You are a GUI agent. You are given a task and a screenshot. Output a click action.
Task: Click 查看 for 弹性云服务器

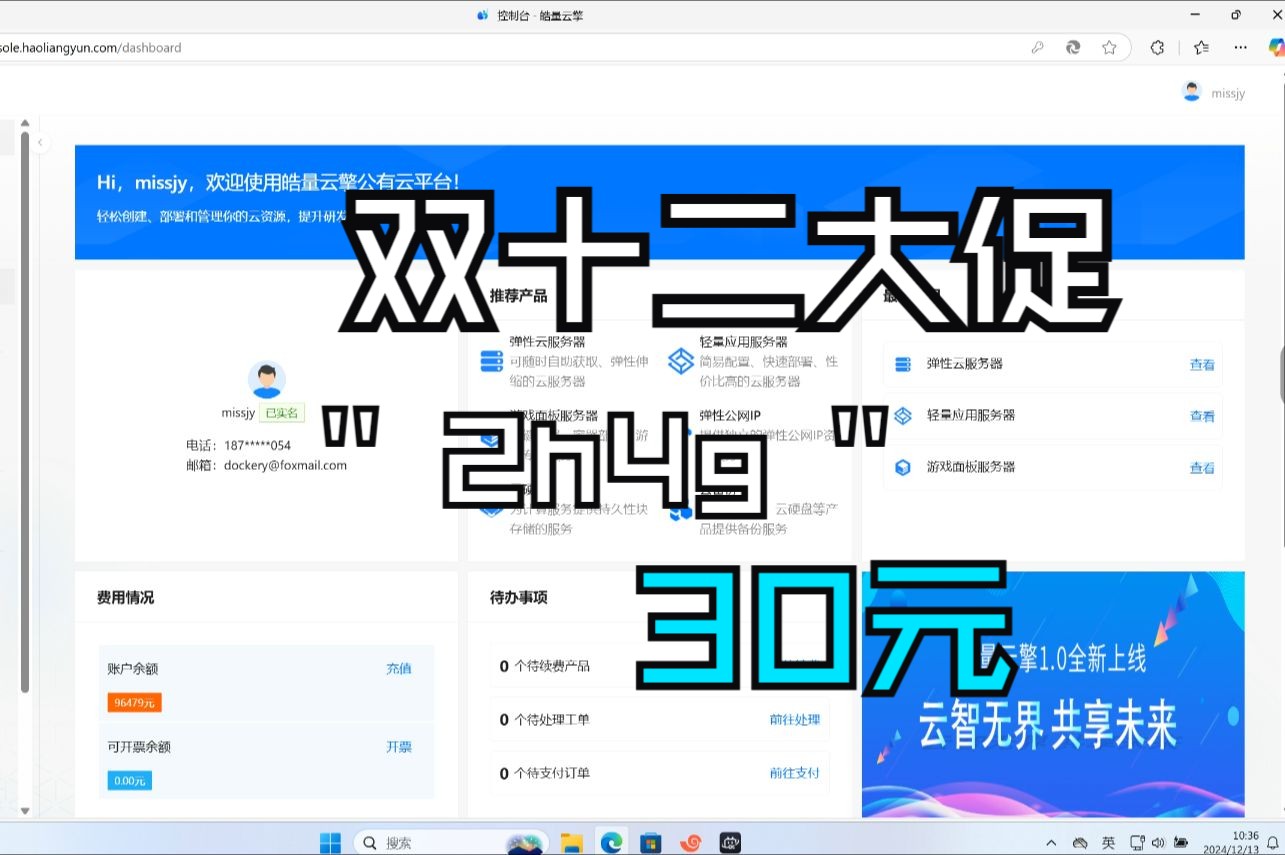click(1202, 365)
